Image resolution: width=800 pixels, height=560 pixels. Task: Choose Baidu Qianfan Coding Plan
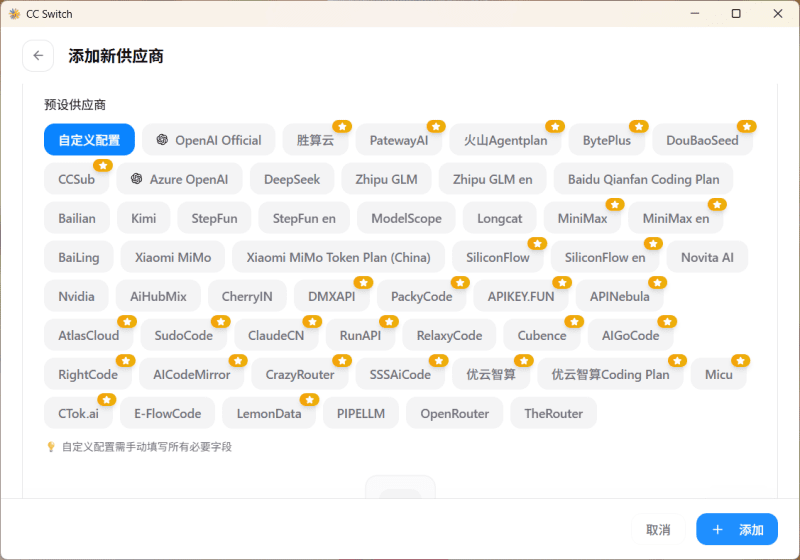643,179
